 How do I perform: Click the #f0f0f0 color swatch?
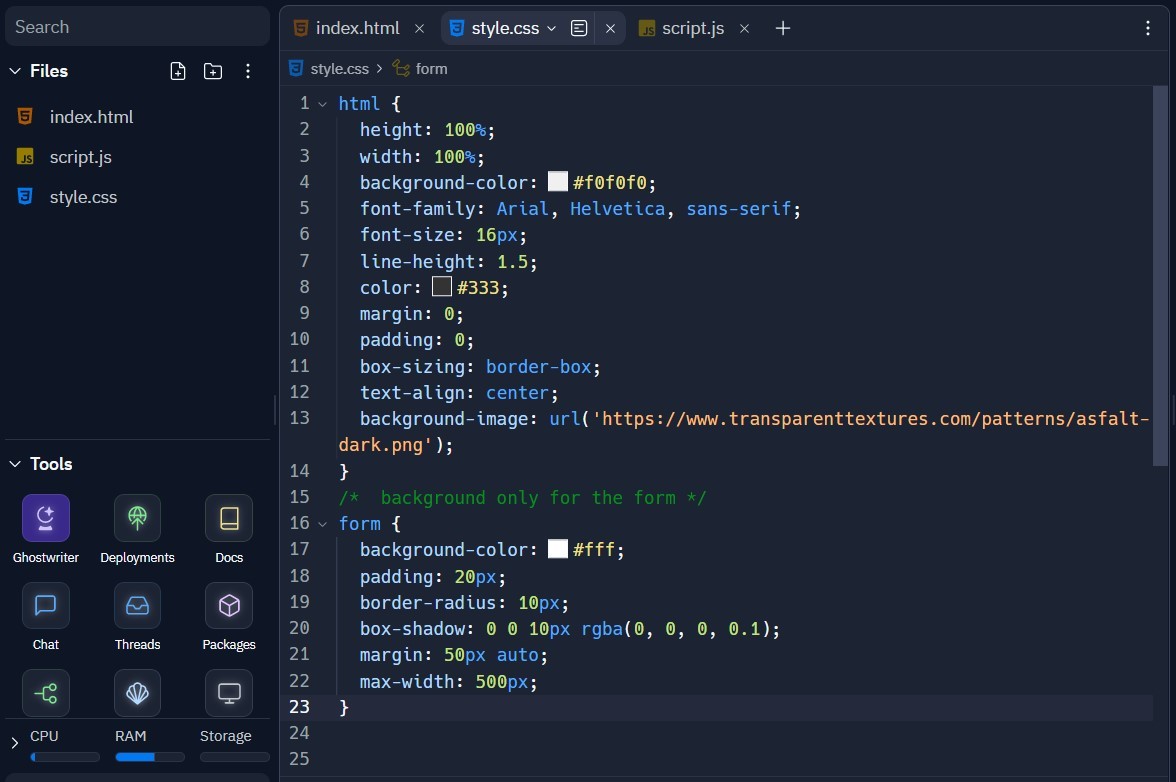[x=558, y=181]
